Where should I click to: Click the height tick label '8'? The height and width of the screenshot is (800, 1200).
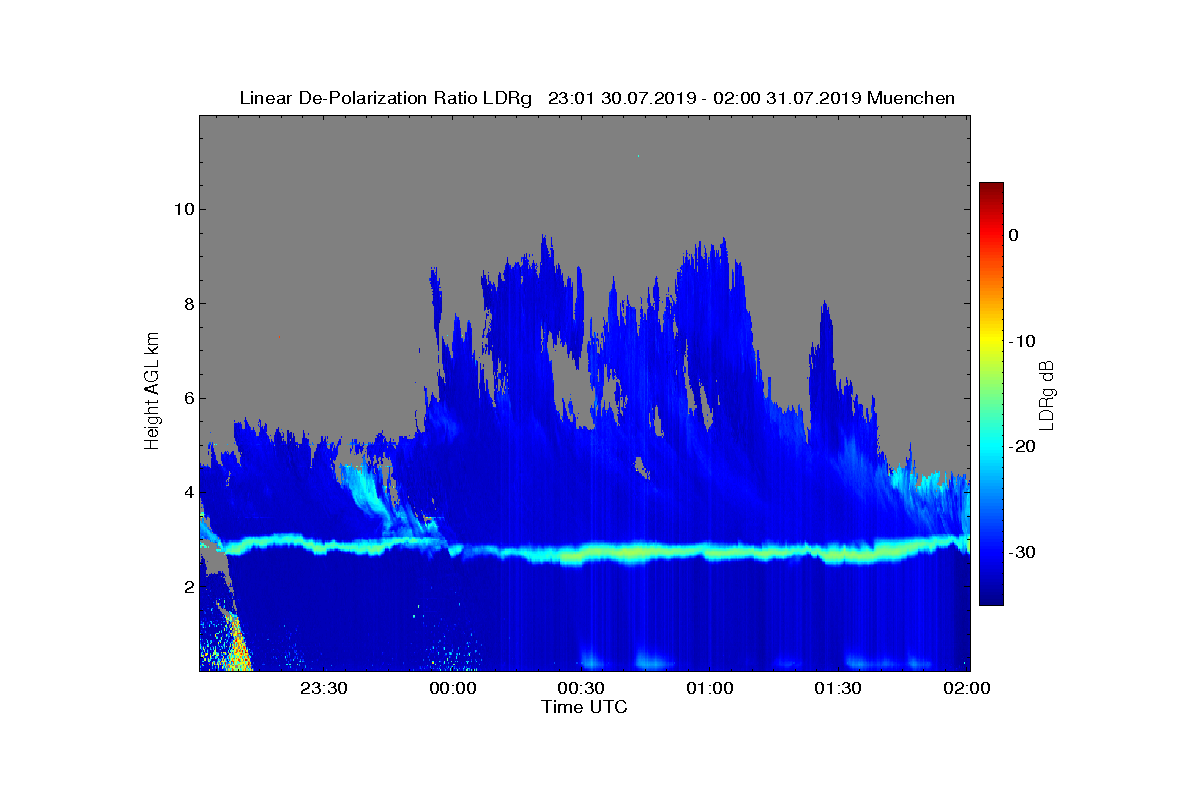click(x=187, y=304)
